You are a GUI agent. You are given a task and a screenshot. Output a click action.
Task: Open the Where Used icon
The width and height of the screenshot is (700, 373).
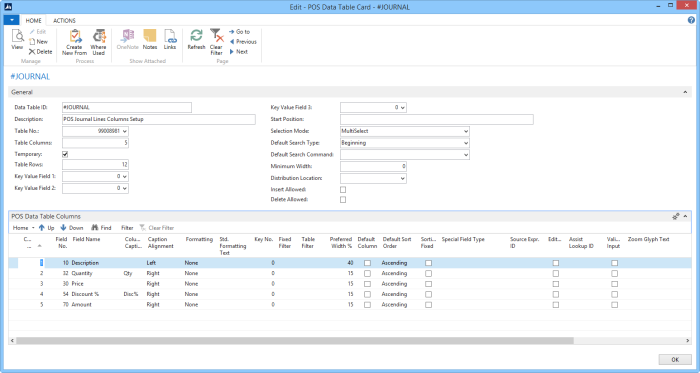tap(99, 36)
